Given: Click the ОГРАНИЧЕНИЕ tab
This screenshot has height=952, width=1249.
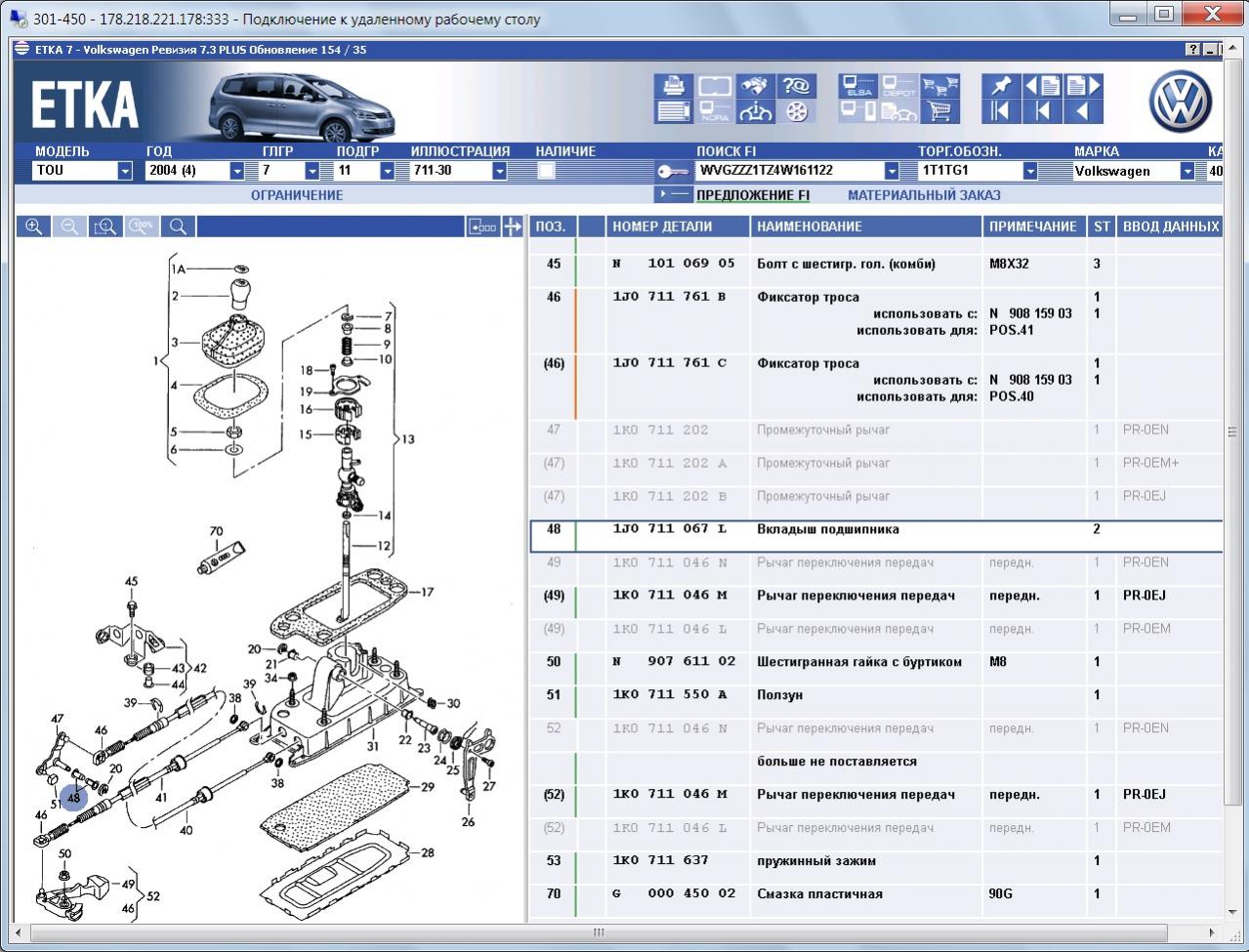Looking at the screenshot, I should (x=297, y=195).
